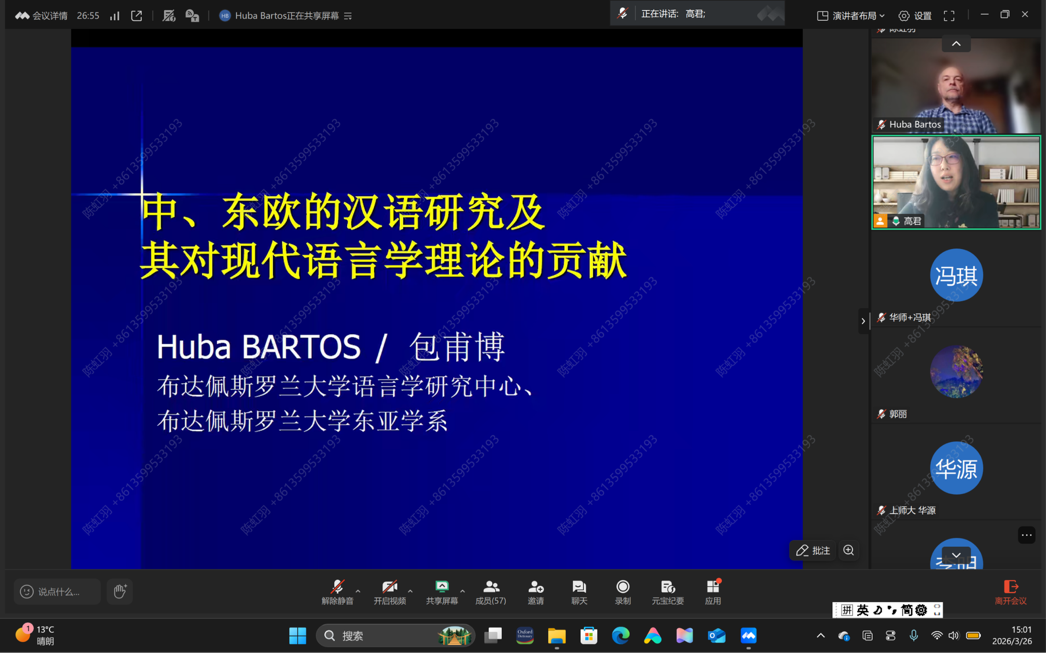Expand video options arrow beside 开启视频
The image size is (1046, 653).
coord(410,591)
